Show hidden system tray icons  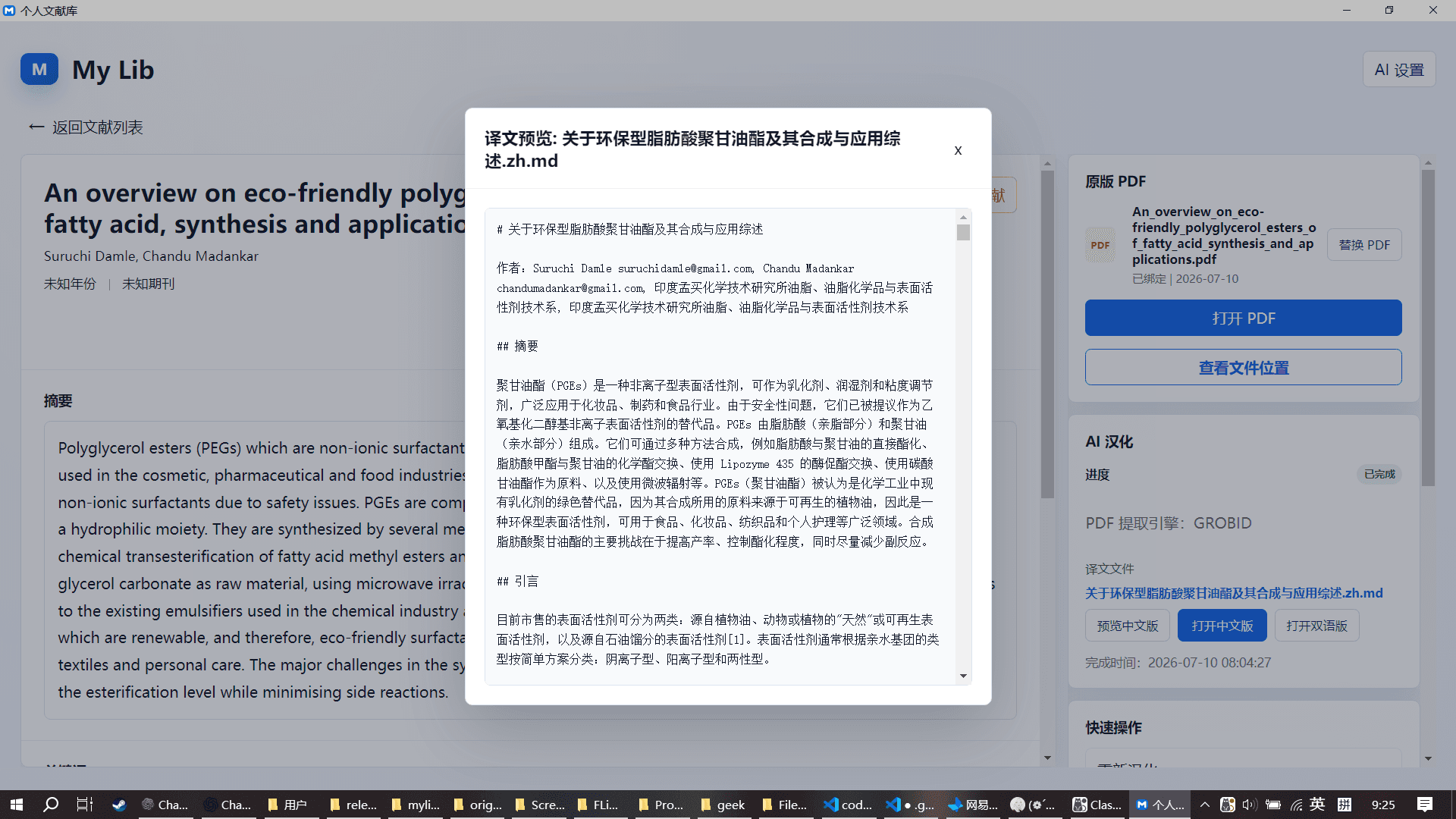pyautogui.click(x=1204, y=805)
